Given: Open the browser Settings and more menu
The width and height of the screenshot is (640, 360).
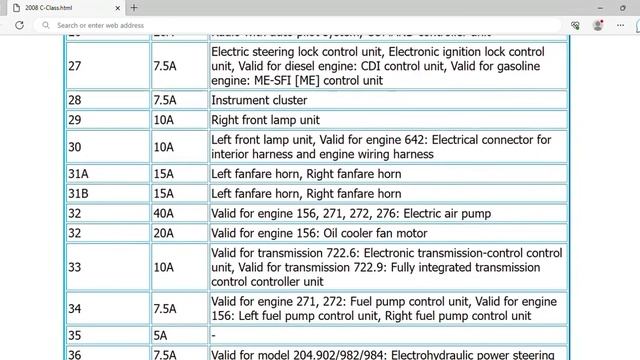Looking at the screenshot, I should 620,25.
